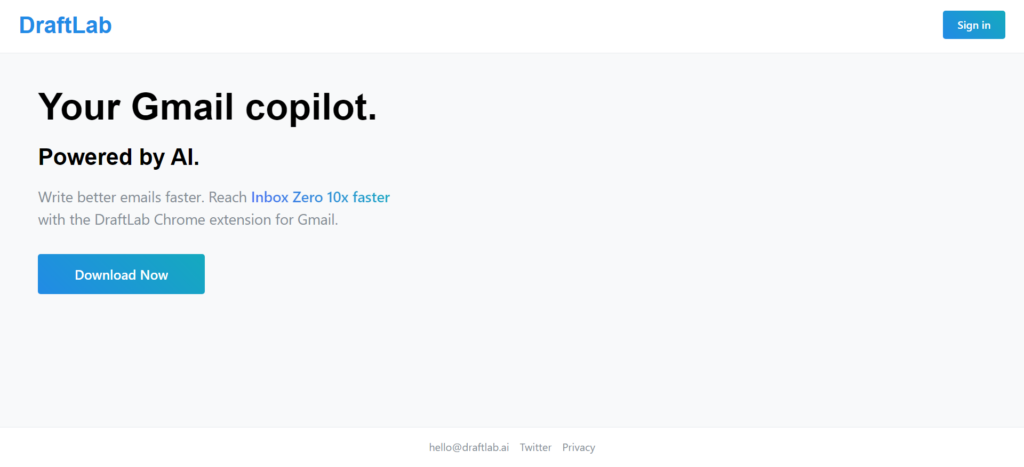Click the "Write better emails faster." sentence
Screen dimensions: 1024x467
point(121,197)
